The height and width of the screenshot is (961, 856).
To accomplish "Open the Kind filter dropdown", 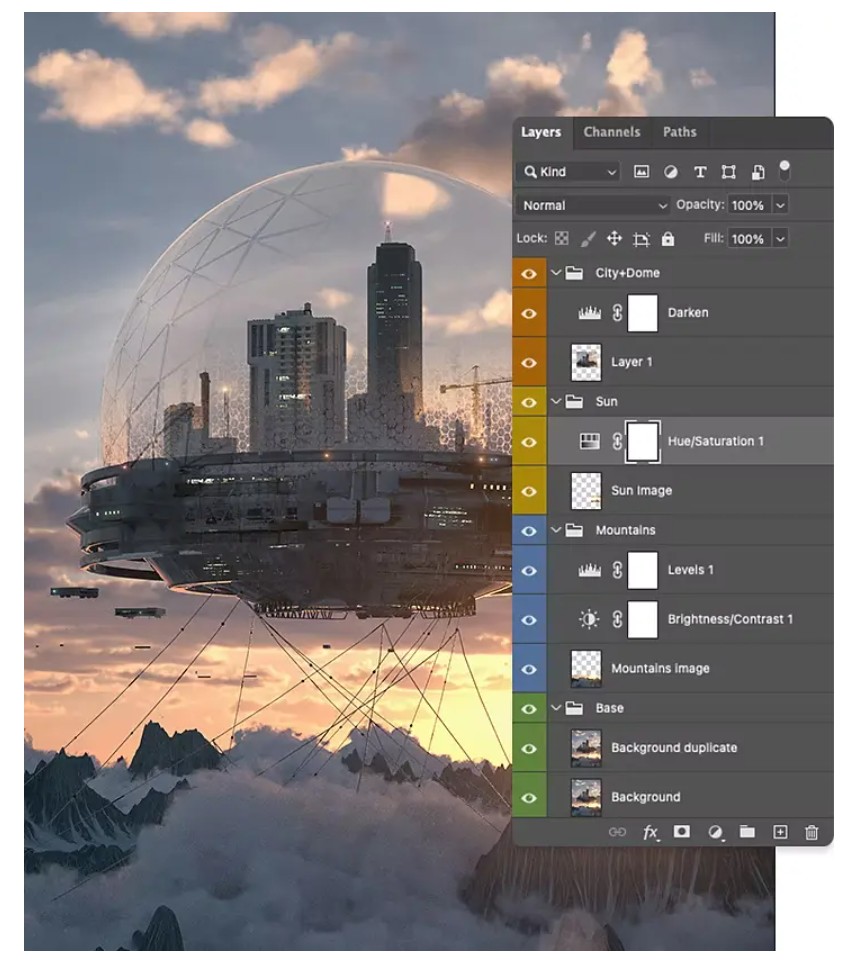I will [569, 172].
